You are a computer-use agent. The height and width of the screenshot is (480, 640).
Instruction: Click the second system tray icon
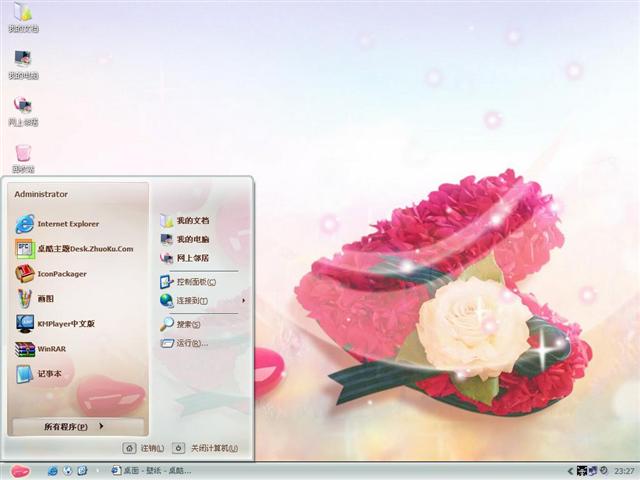click(593, 471)
